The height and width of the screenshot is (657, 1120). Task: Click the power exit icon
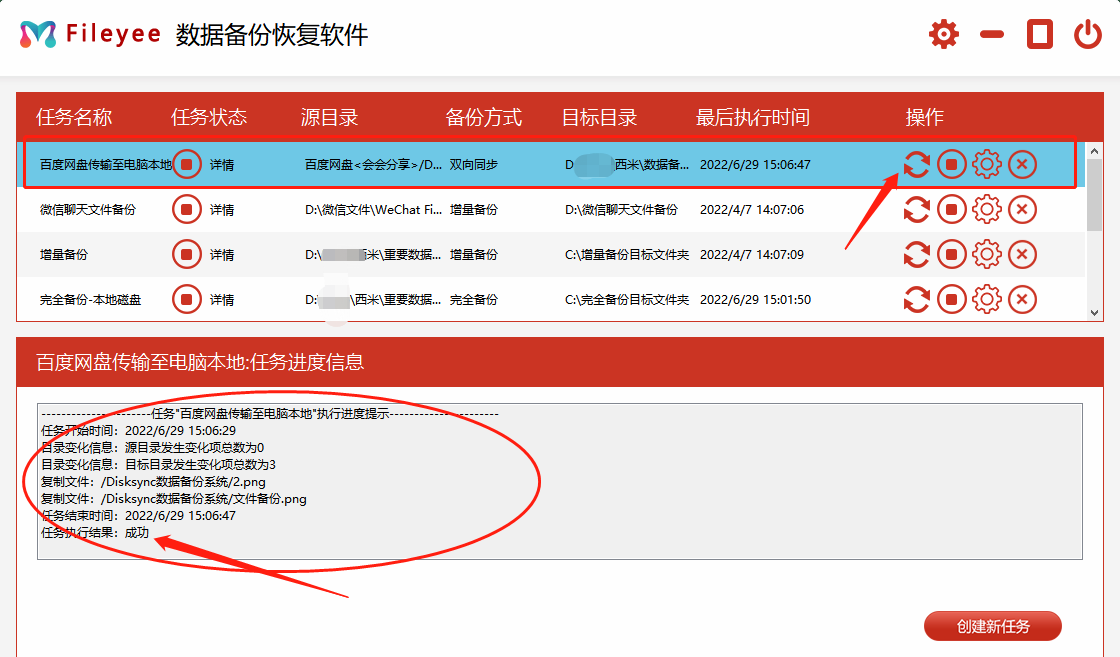pos(1089,33)
